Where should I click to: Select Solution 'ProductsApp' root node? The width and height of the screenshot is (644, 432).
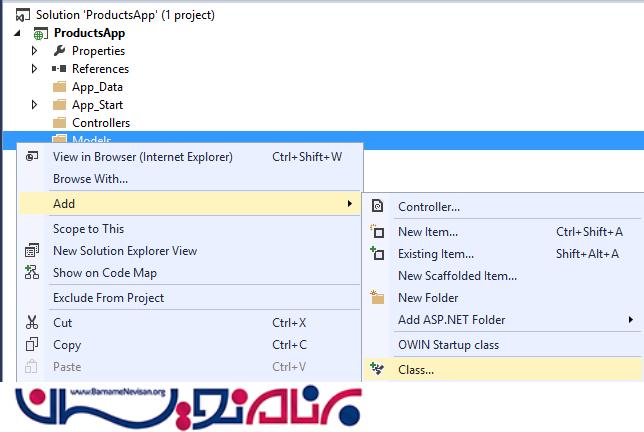[x=124, y=15]
